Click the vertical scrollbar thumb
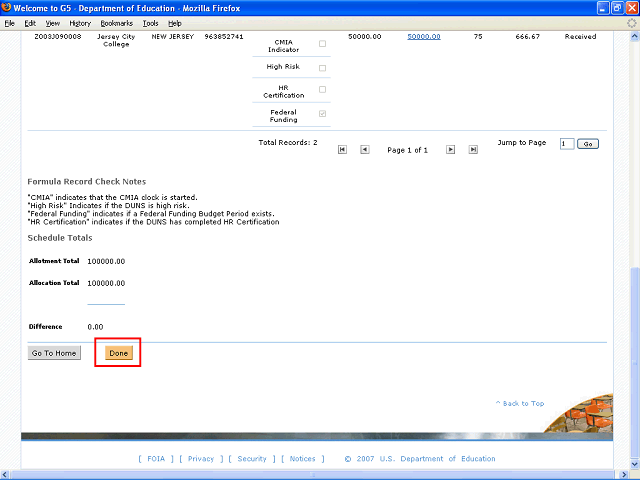Image resolution: width=640 pixels, height=480 pixels. pyautogui.click(x=635, y=363)
